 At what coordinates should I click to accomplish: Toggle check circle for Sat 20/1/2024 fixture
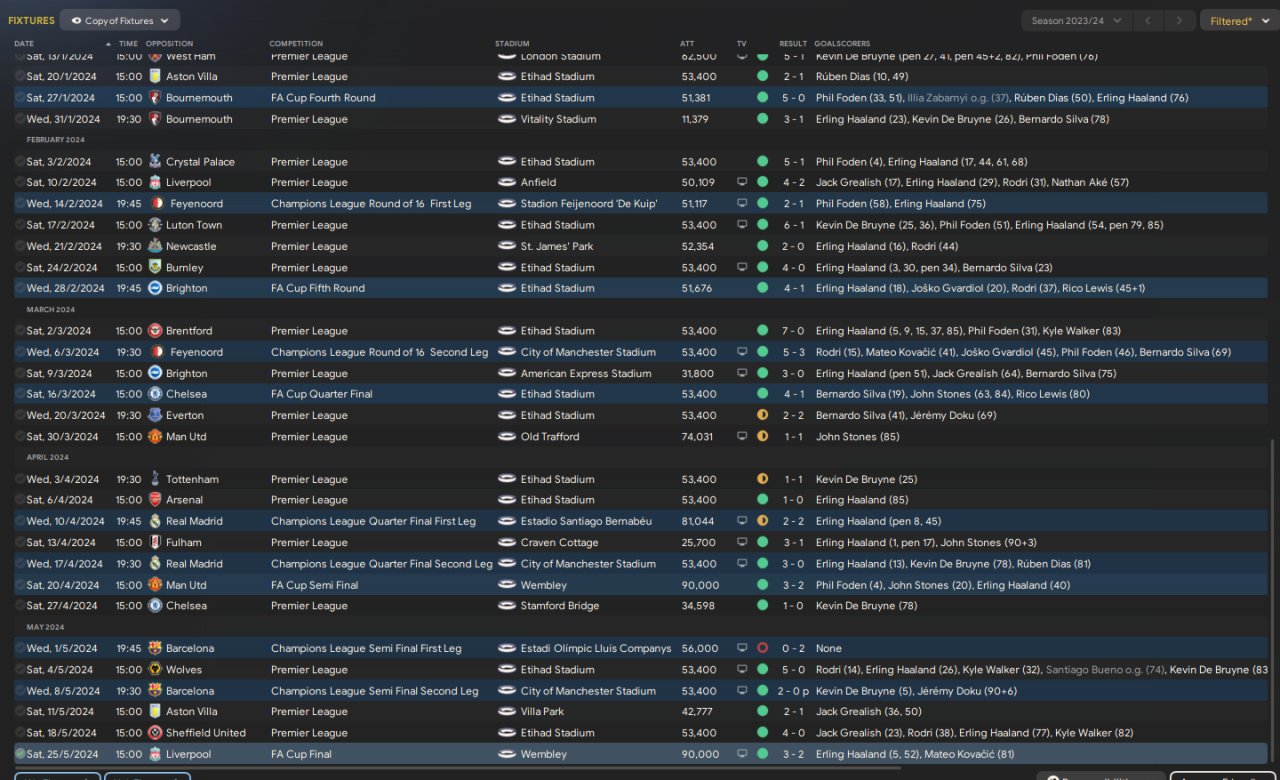(20, 76)
